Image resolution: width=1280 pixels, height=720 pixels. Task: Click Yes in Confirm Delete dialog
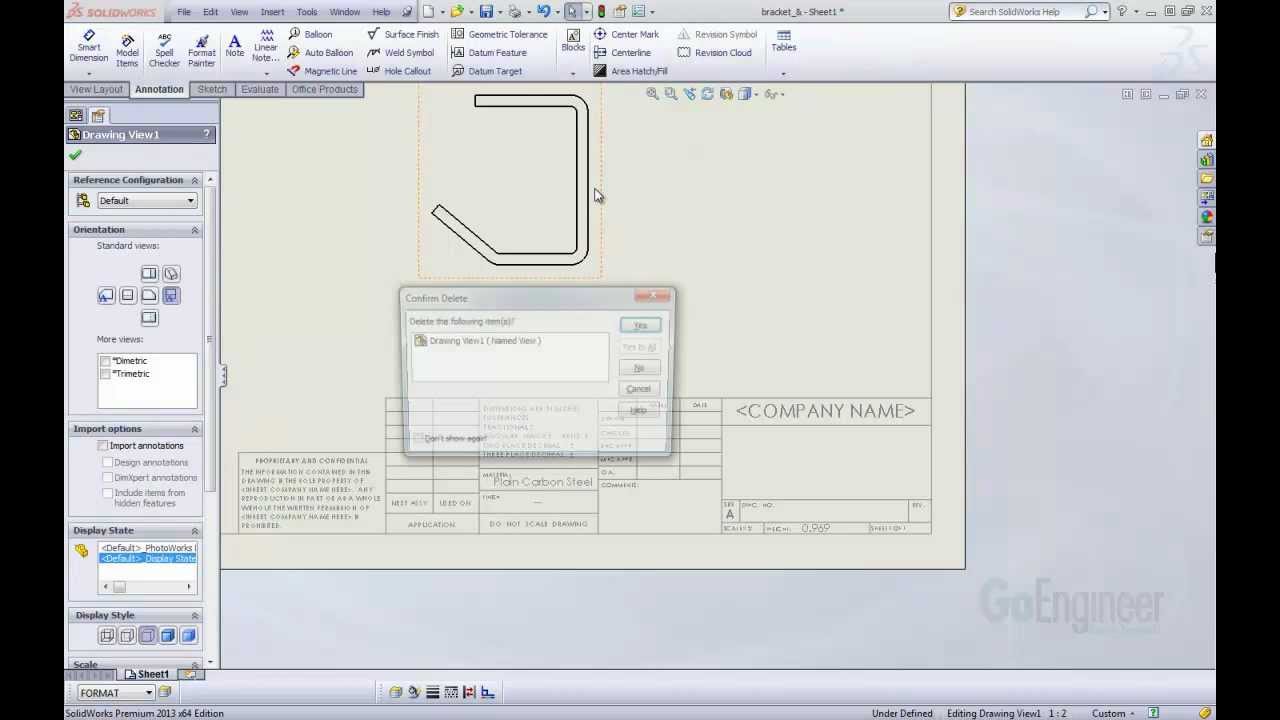(640, 325)
